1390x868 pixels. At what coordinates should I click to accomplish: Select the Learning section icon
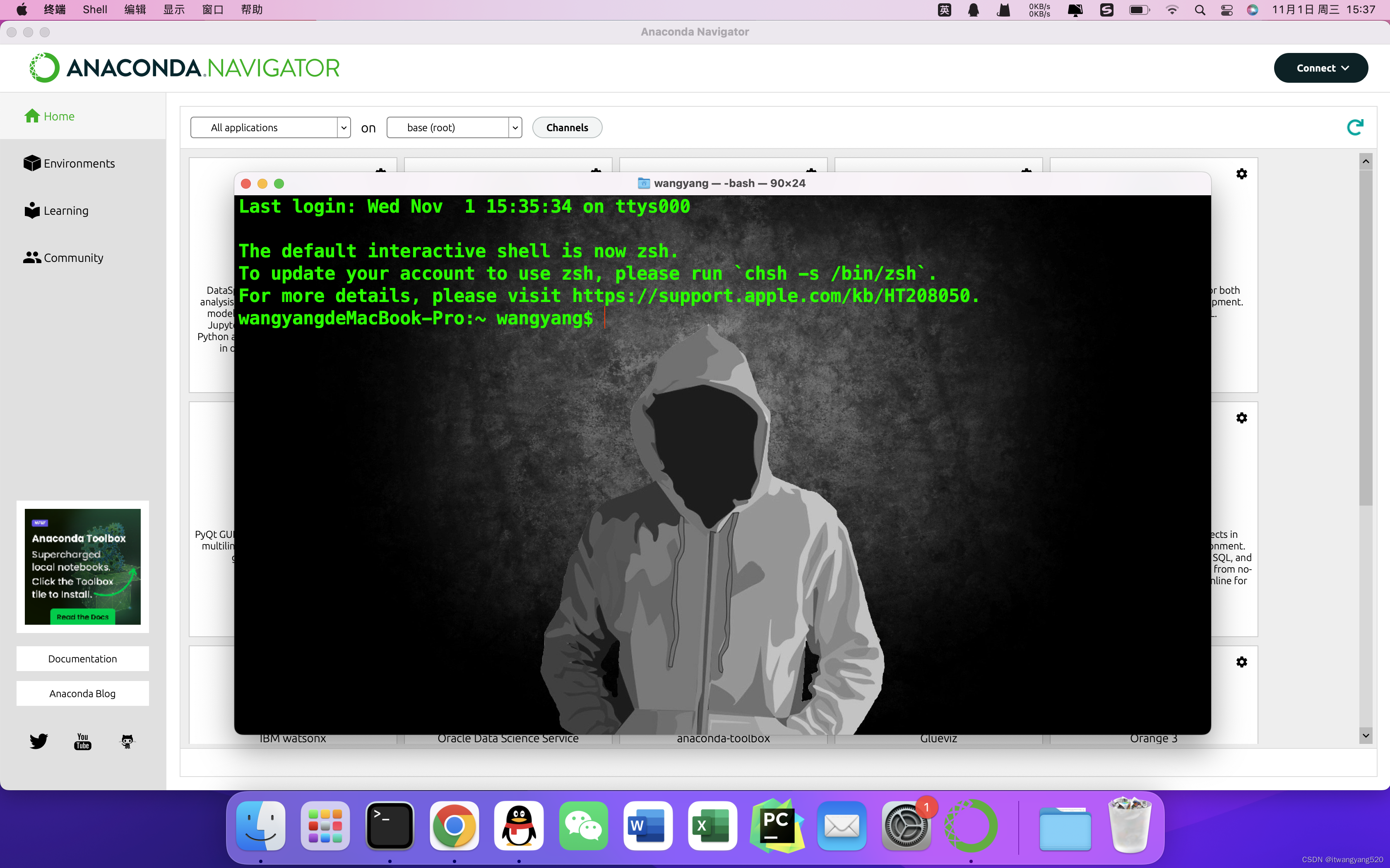click(x=31, y=210)
